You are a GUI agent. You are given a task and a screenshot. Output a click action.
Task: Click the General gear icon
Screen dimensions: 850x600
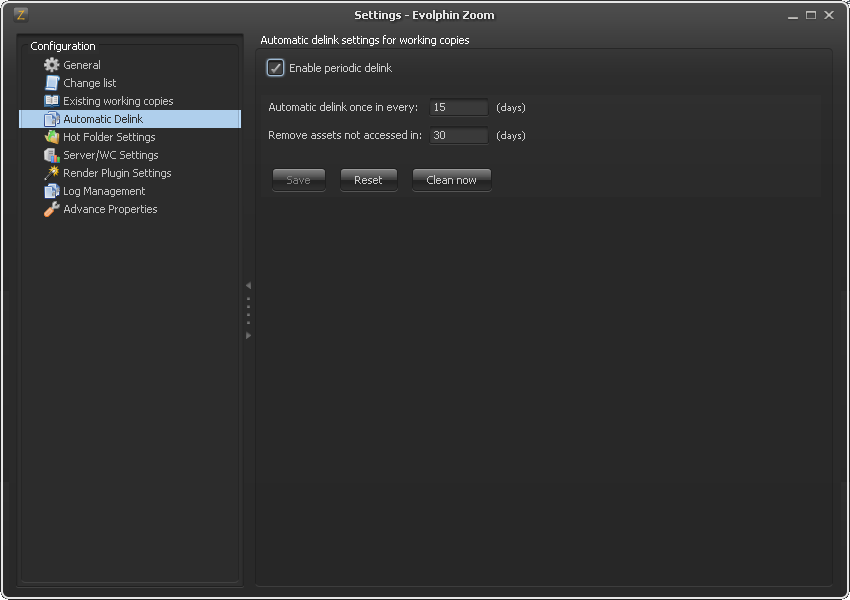point(51,65)
